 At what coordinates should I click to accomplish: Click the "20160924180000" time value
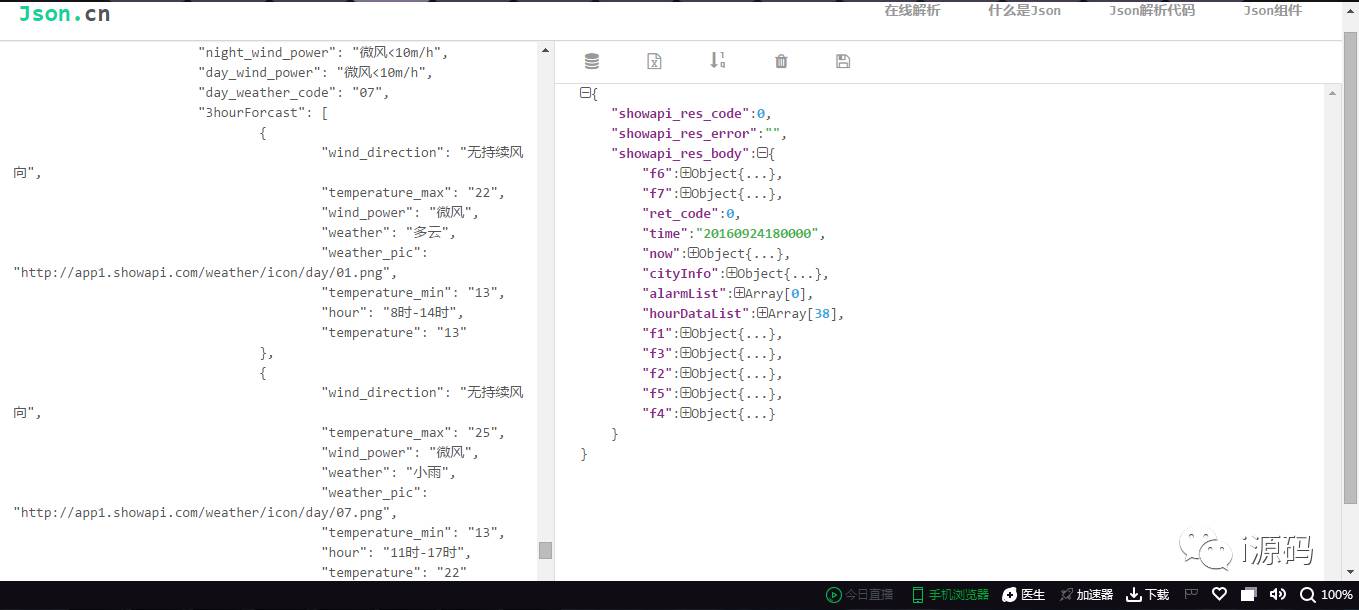757,233
